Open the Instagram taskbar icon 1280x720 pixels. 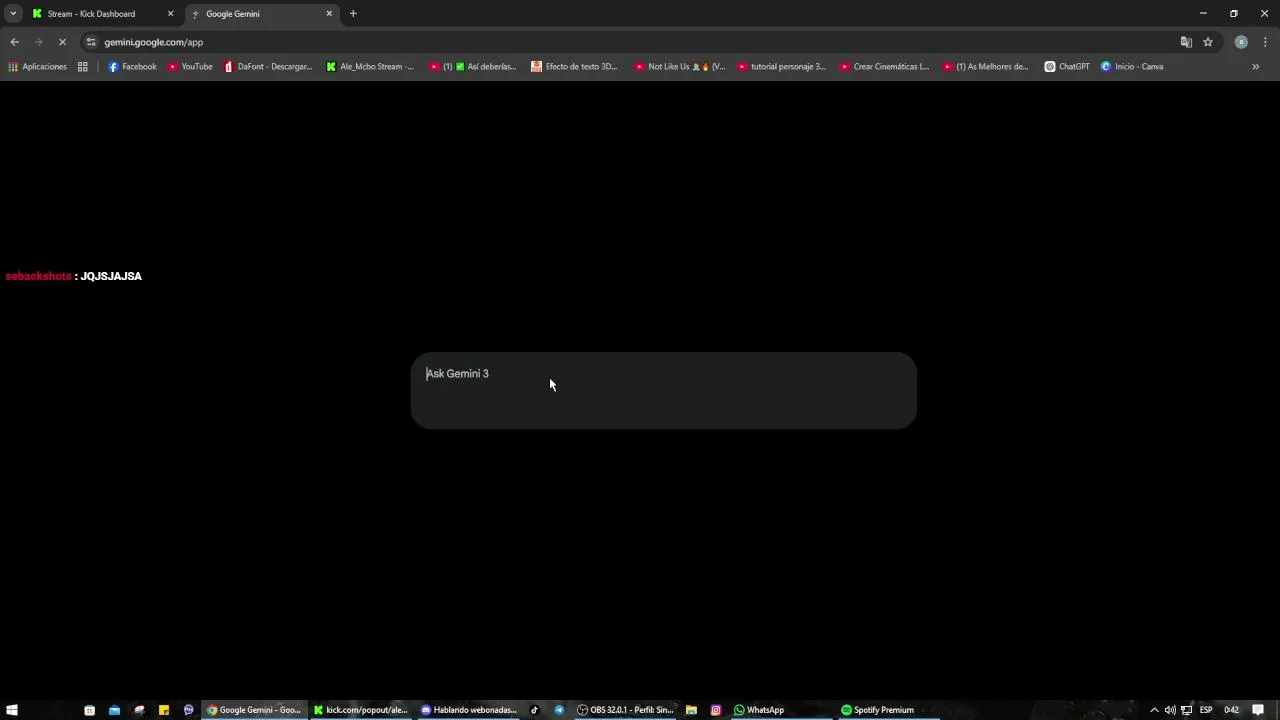pyautogui.click(x=716, y=710)
